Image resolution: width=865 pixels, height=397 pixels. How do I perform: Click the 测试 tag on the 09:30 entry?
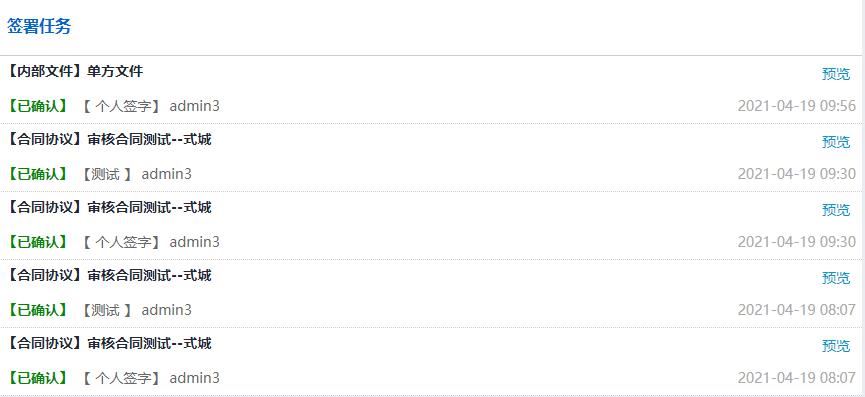(x=108, y=174)
